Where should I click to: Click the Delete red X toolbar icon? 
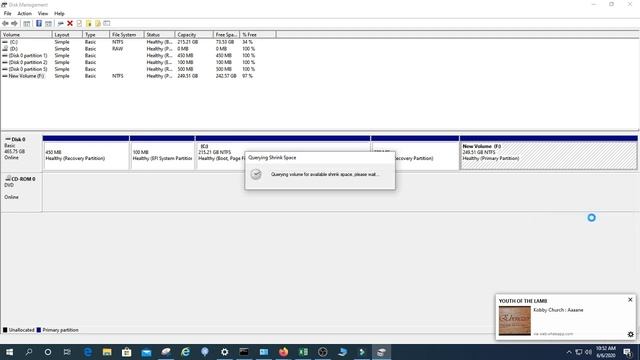point(70,24)
